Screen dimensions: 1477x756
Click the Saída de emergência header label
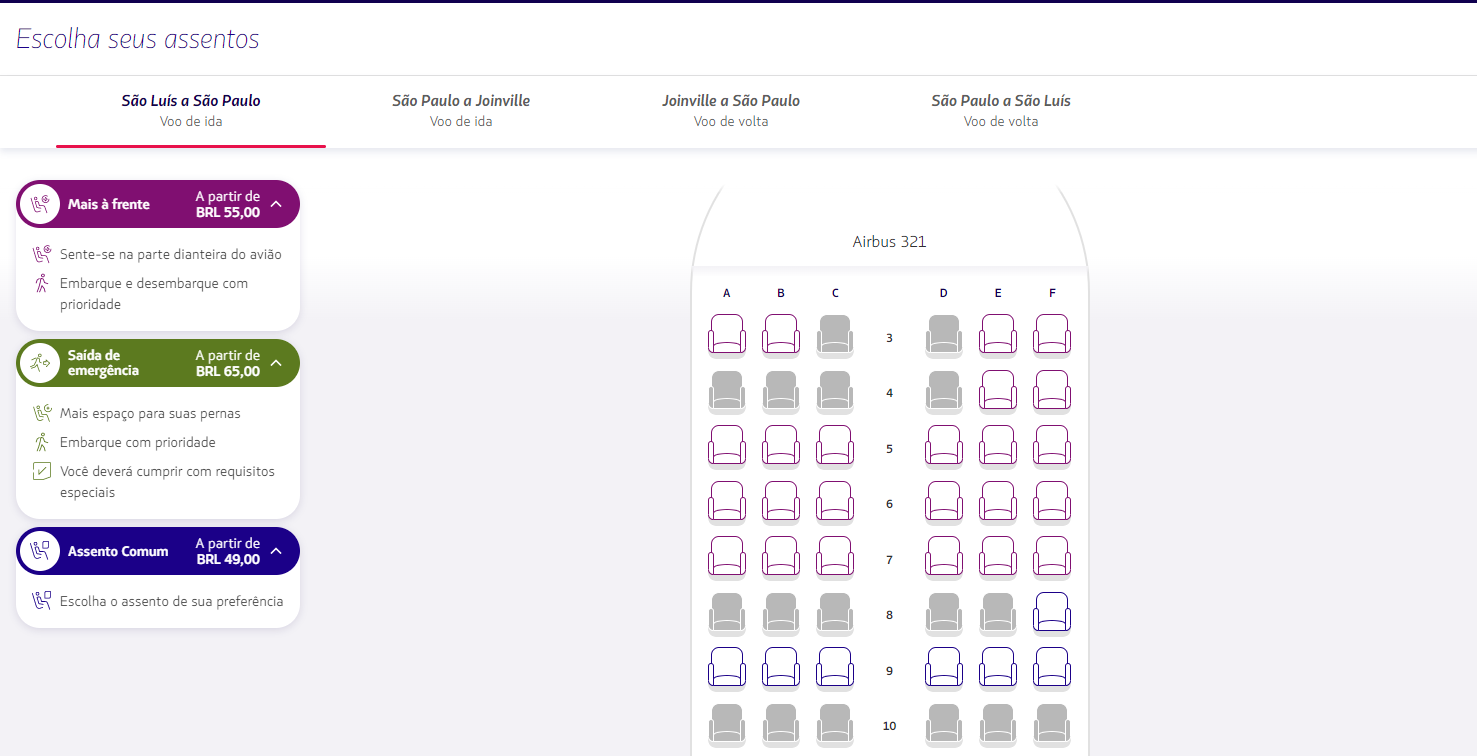click(104, 363)
